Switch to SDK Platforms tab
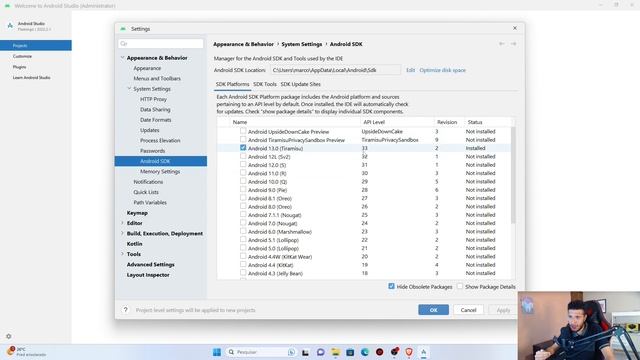This screenshot has width=640, height=360. click(232, 84)
